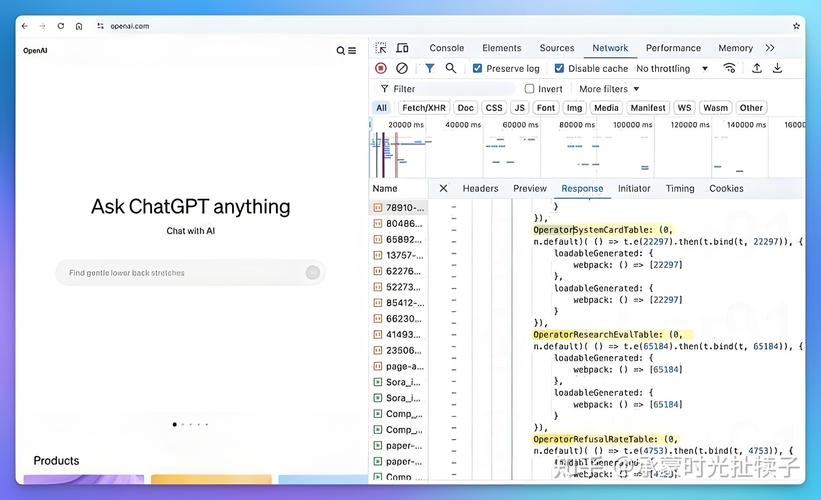This screenshot has width=821, height=500.
Task: Open the Initiator tab of the request
Action: (x=634, y=188)
